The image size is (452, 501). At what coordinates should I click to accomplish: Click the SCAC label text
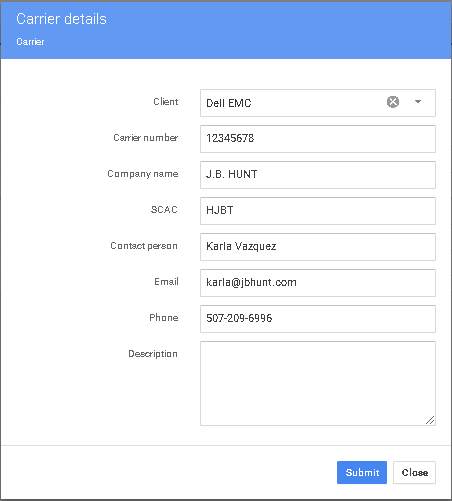[x=164, y=209]
